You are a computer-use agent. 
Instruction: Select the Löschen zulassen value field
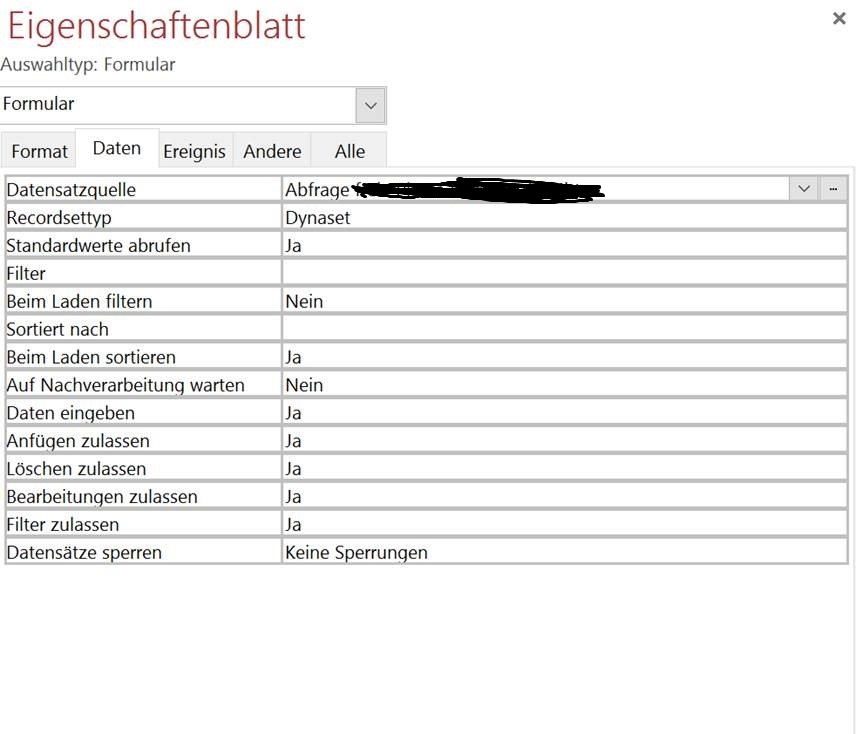point(564,469)
